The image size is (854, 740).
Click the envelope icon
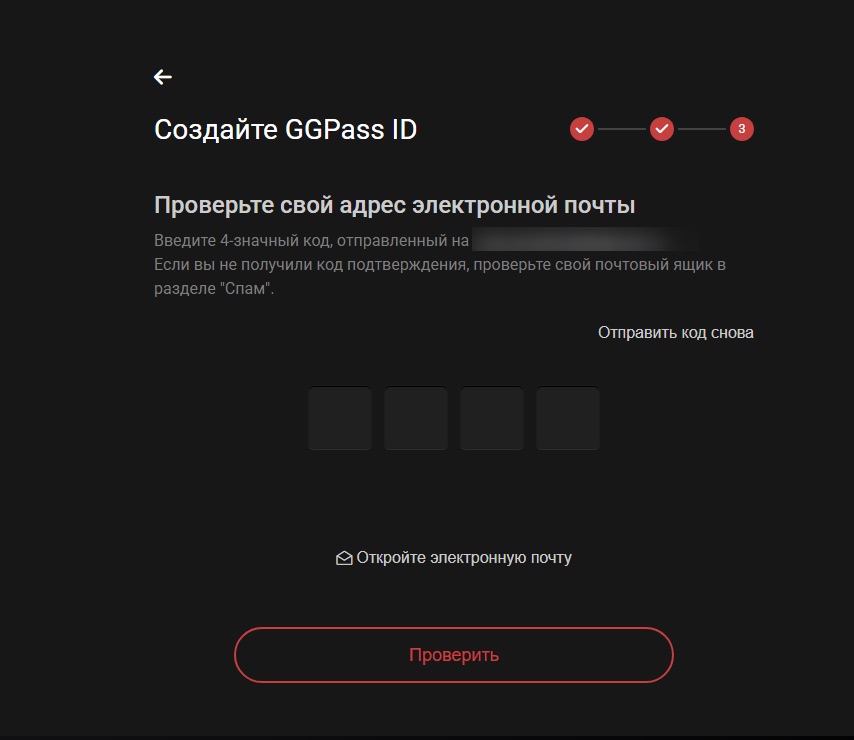pos(344,558)
